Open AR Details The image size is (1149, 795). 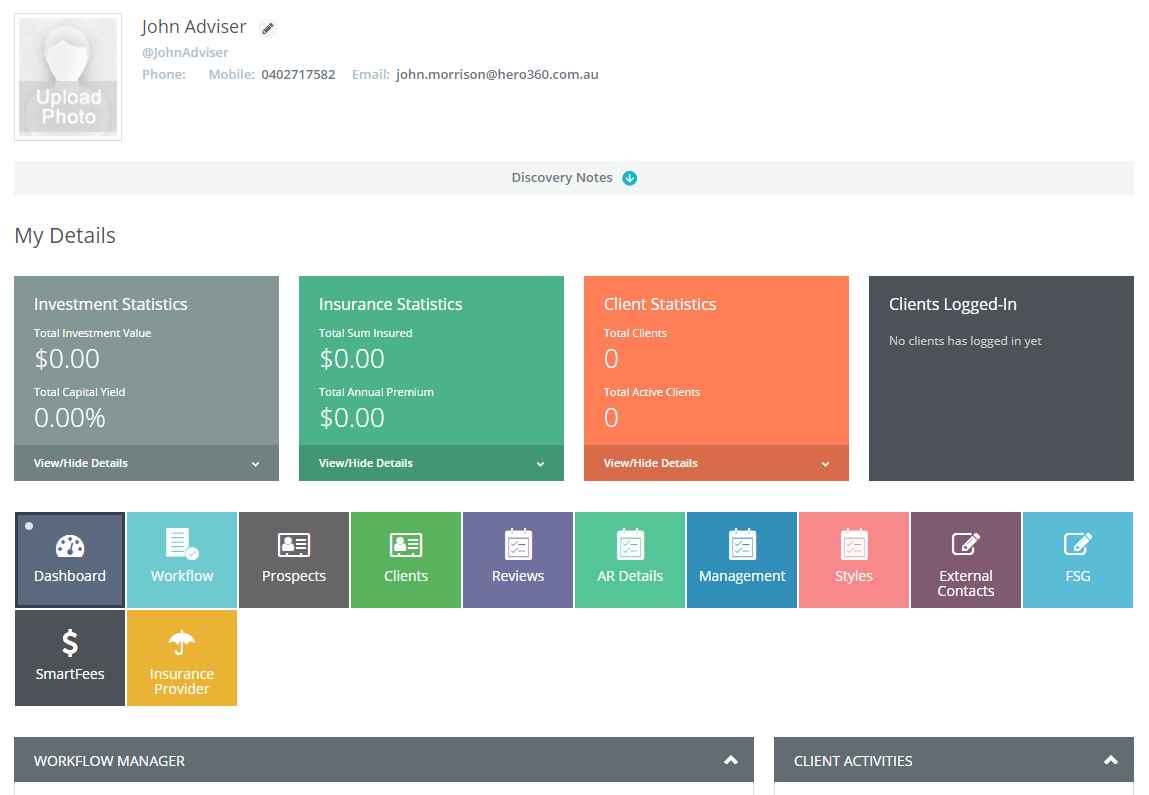click(629, 558)
